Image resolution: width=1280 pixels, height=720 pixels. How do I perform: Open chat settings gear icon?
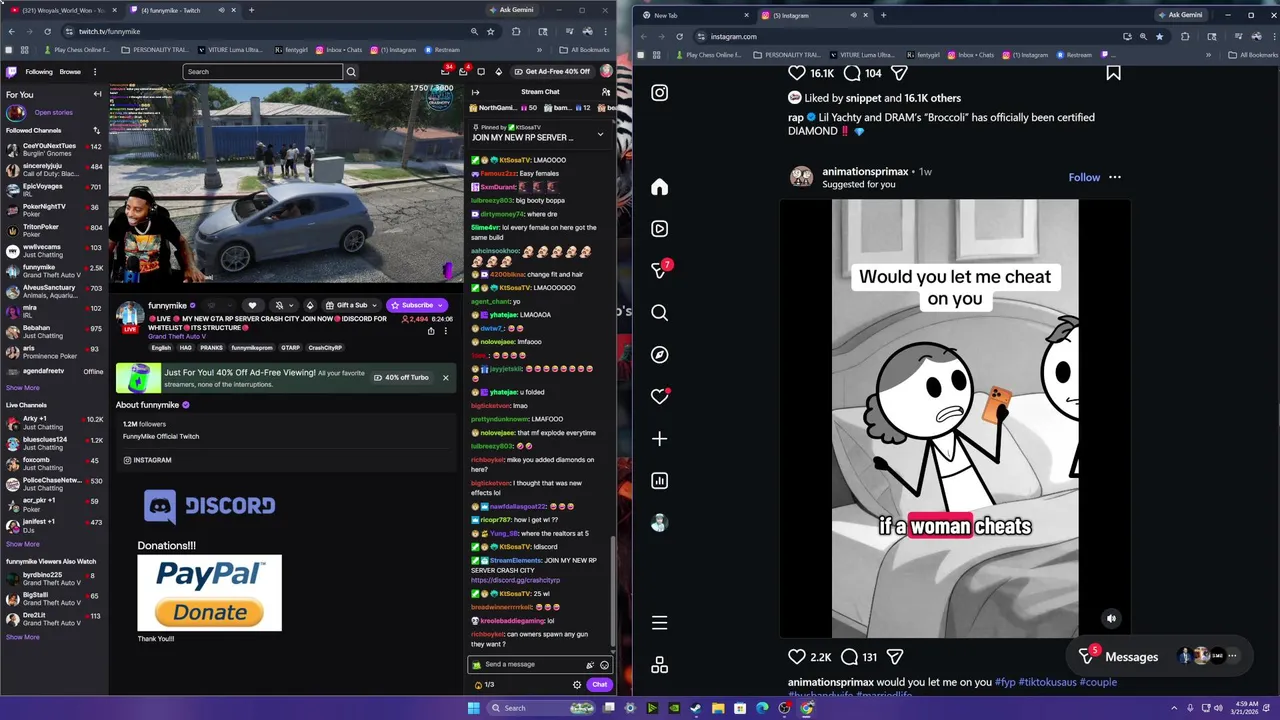coord(577,685)
